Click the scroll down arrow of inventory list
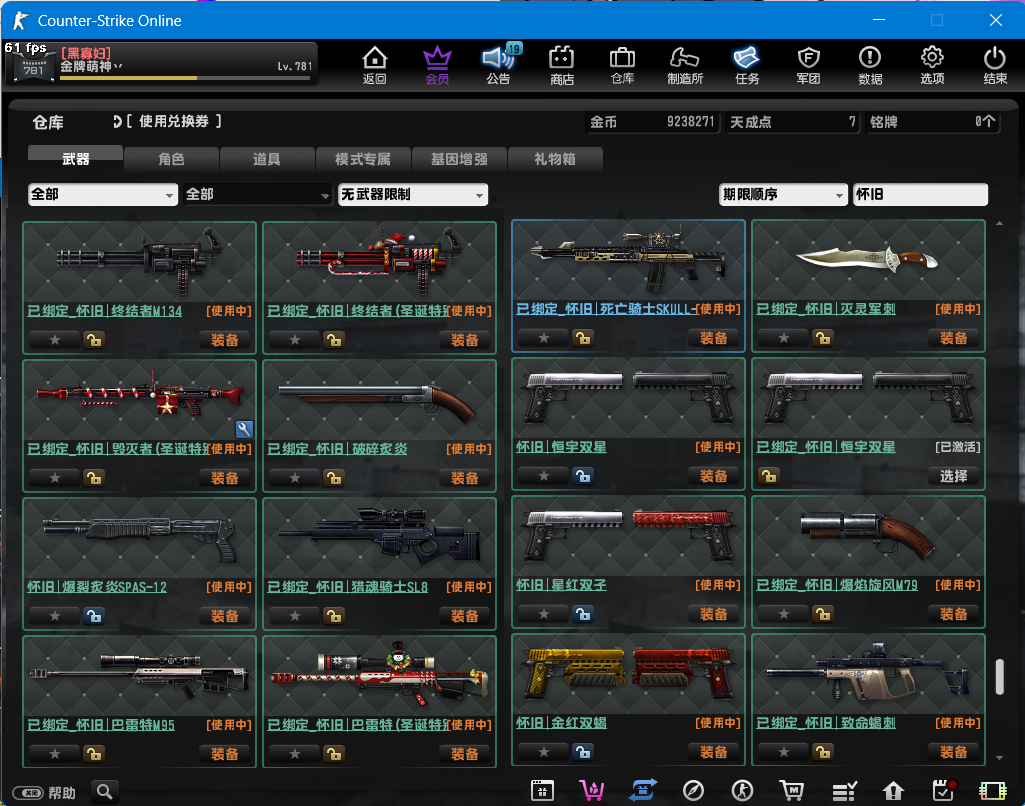Viewport: 1025px width, 806px height. 1000,758
